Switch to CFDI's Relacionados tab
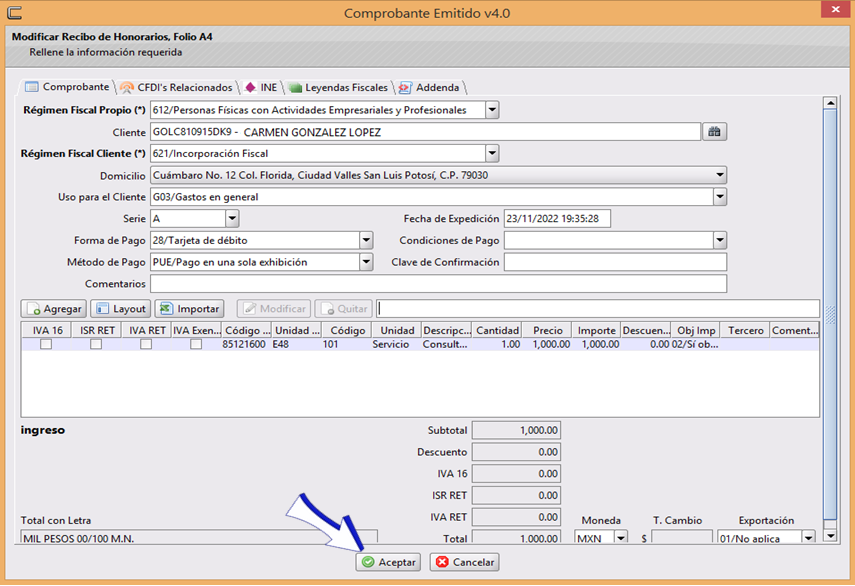 tap(177, 87)
